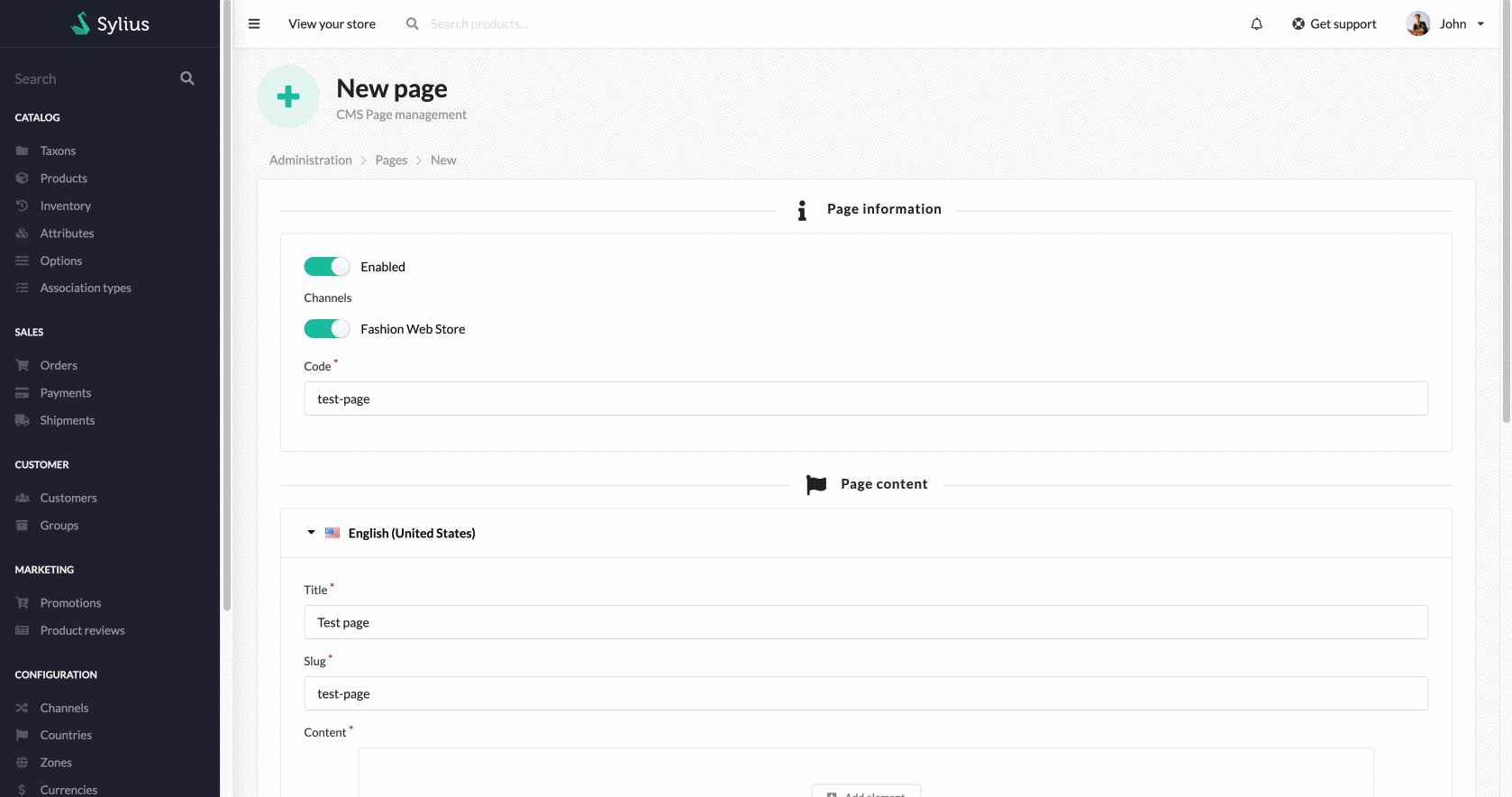
Task: Open Groups in the sidebar
Action: [59, 526]
